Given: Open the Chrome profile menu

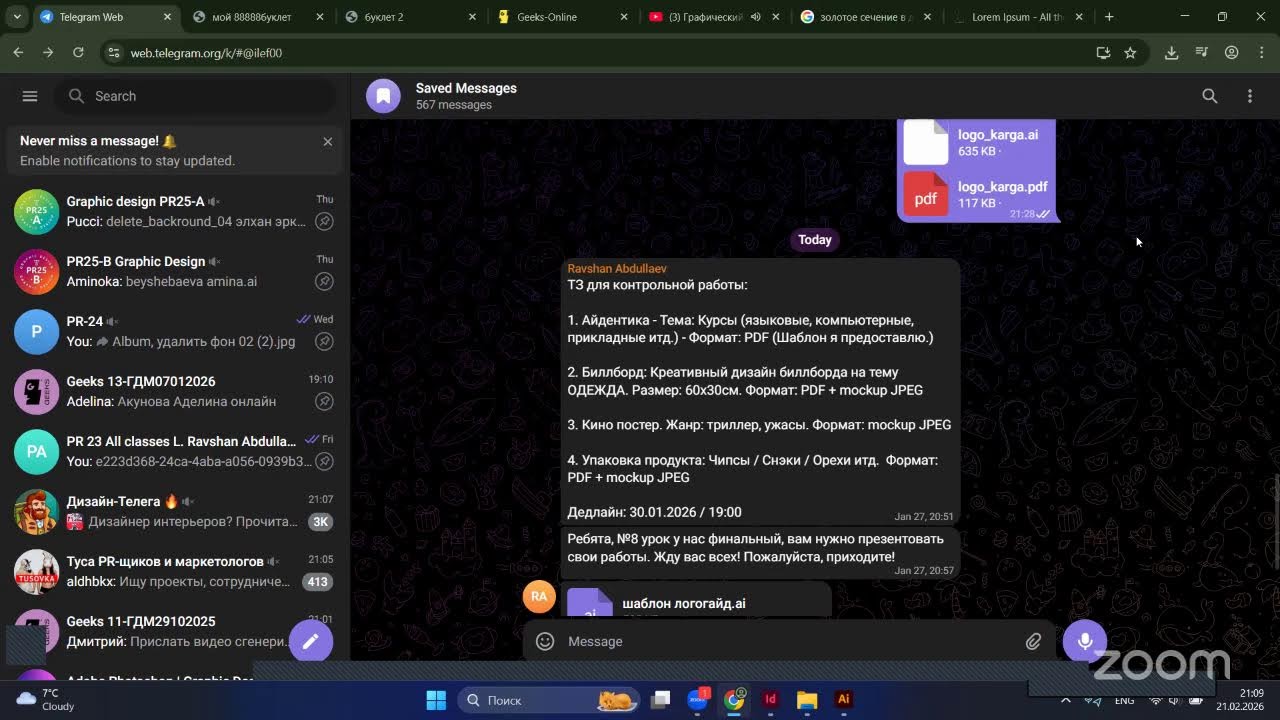Looking at the screenshot, I should coord(1232,53).
